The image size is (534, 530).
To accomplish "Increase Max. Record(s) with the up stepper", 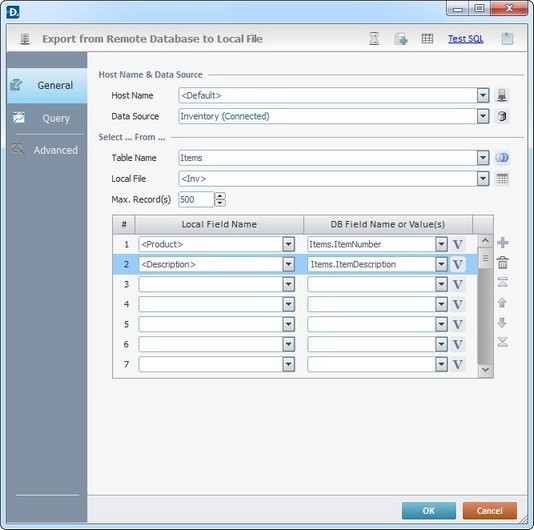I will click(220, 196).
